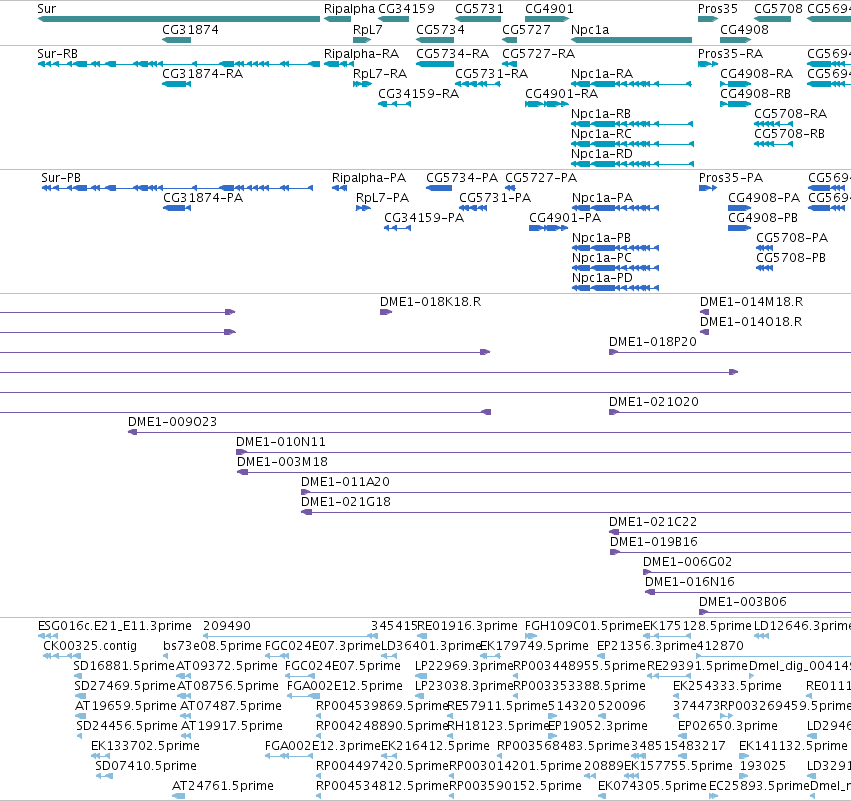Select the DME1-011A20 BAC label
This screenshot has width=851, height=801.
coord(345,481)
